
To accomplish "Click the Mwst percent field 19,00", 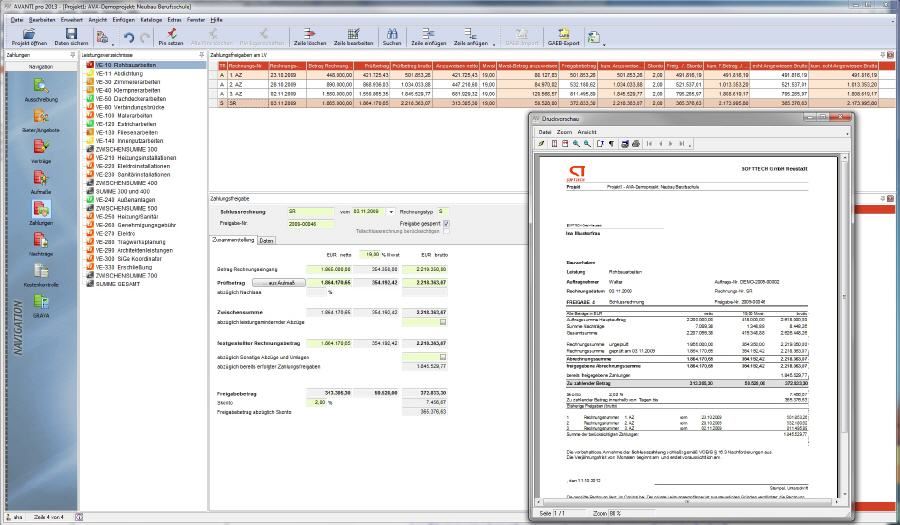I will tap(372, 254).
